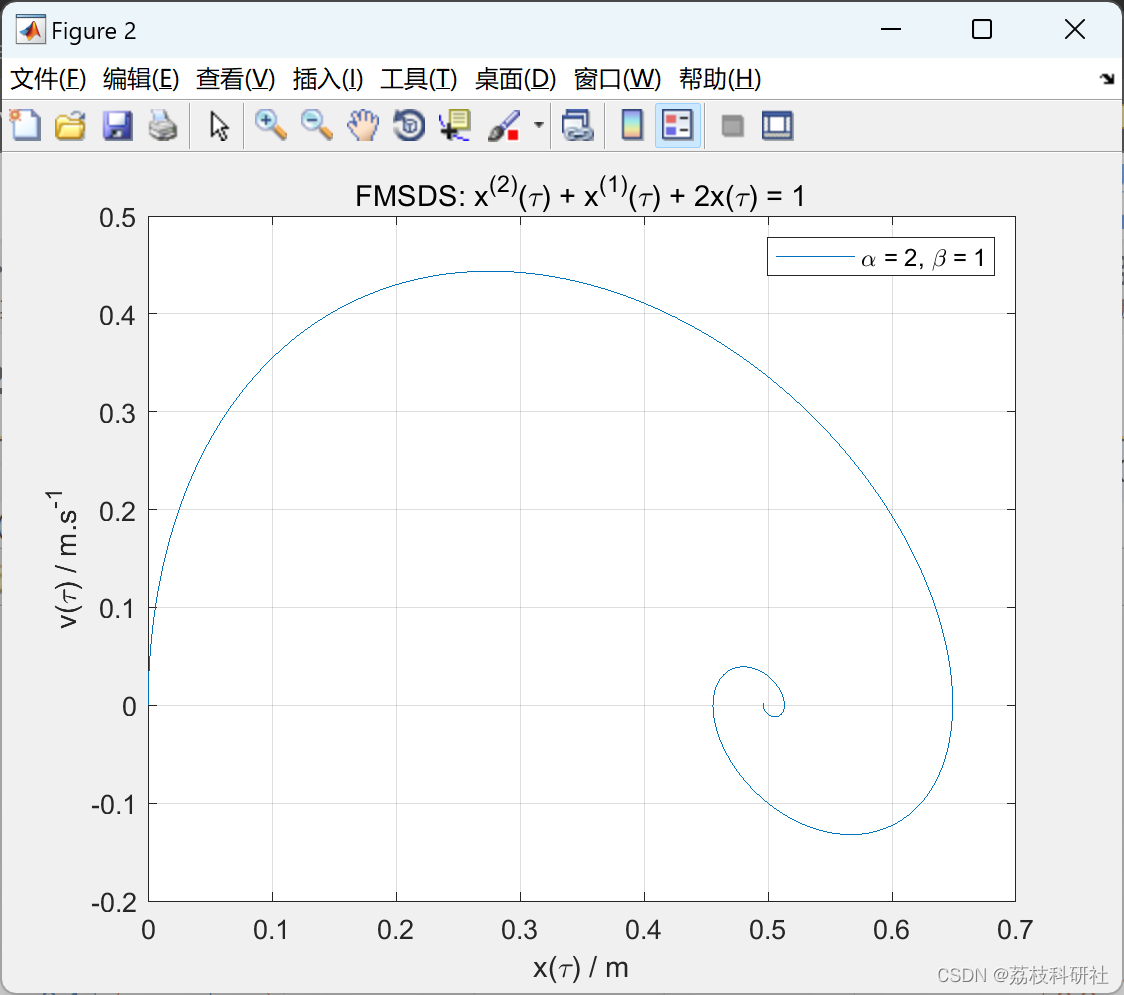Open the 桌面(D) menu
The height and width of the screenshot is (995, 1124).
click(x=515, y=79)
